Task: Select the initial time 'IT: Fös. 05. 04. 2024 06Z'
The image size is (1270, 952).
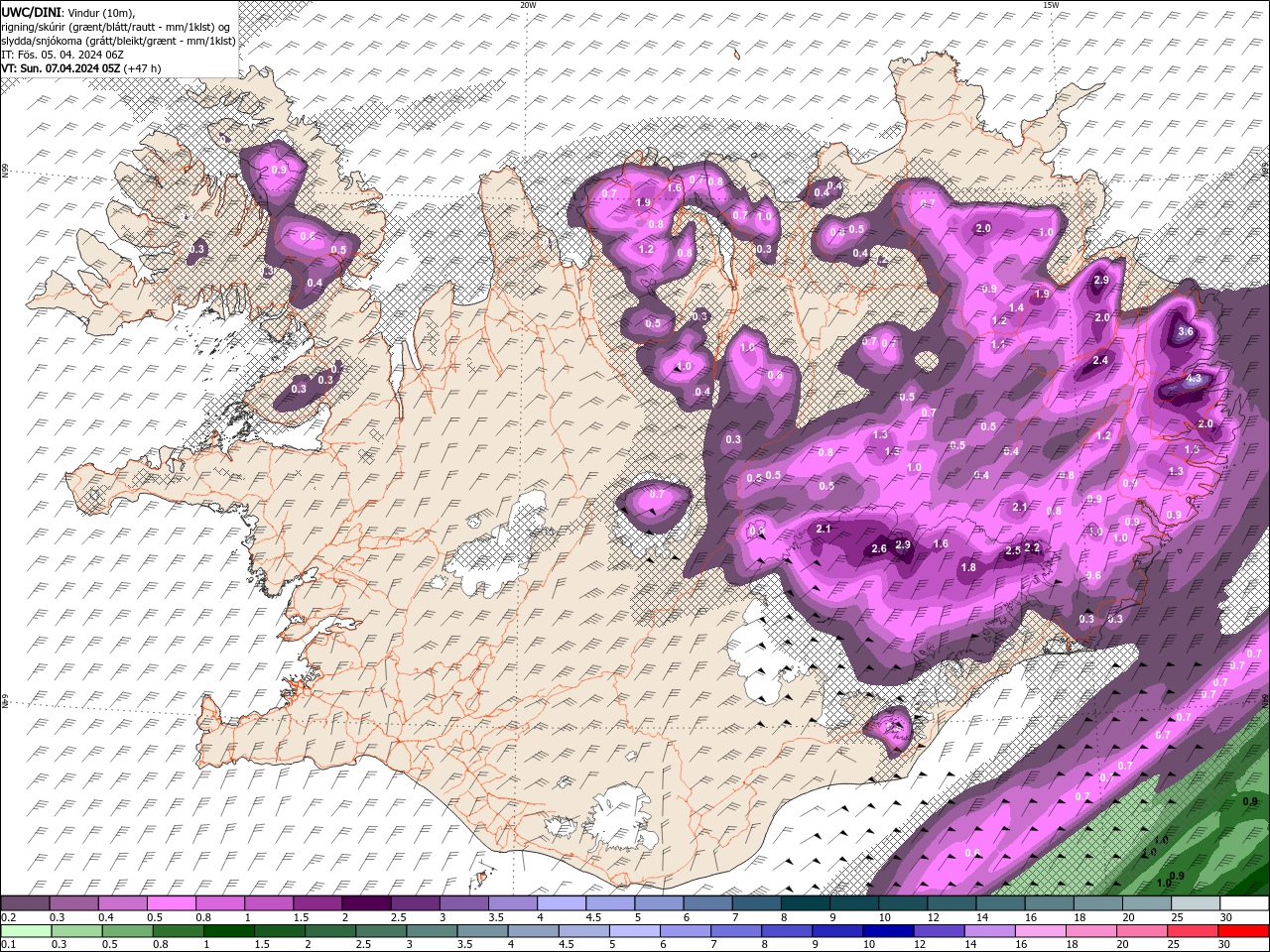Action: 61,55
